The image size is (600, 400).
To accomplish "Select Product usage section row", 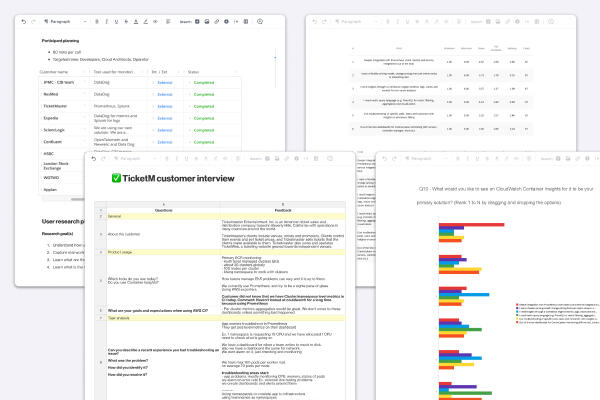I will pos(220,252).
